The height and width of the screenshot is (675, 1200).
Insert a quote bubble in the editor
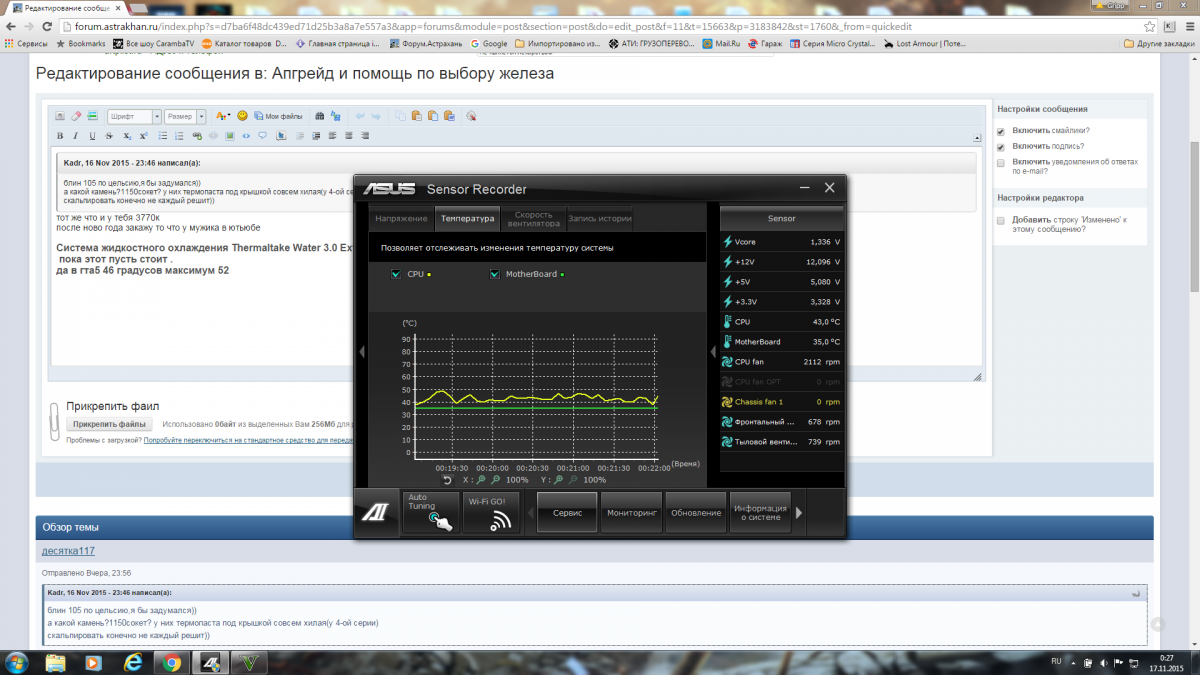tap(262, 135)
